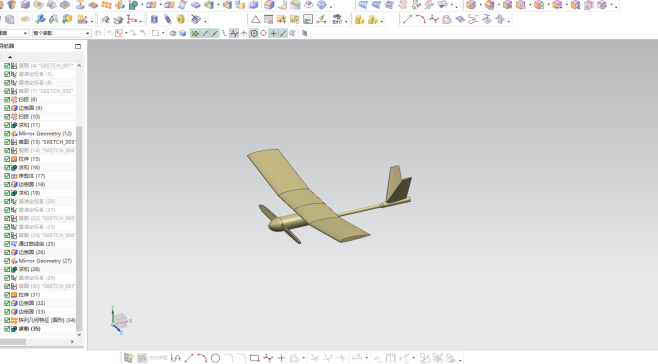Select the Profile tool in bottom sketch toolbar

point(175,358)
